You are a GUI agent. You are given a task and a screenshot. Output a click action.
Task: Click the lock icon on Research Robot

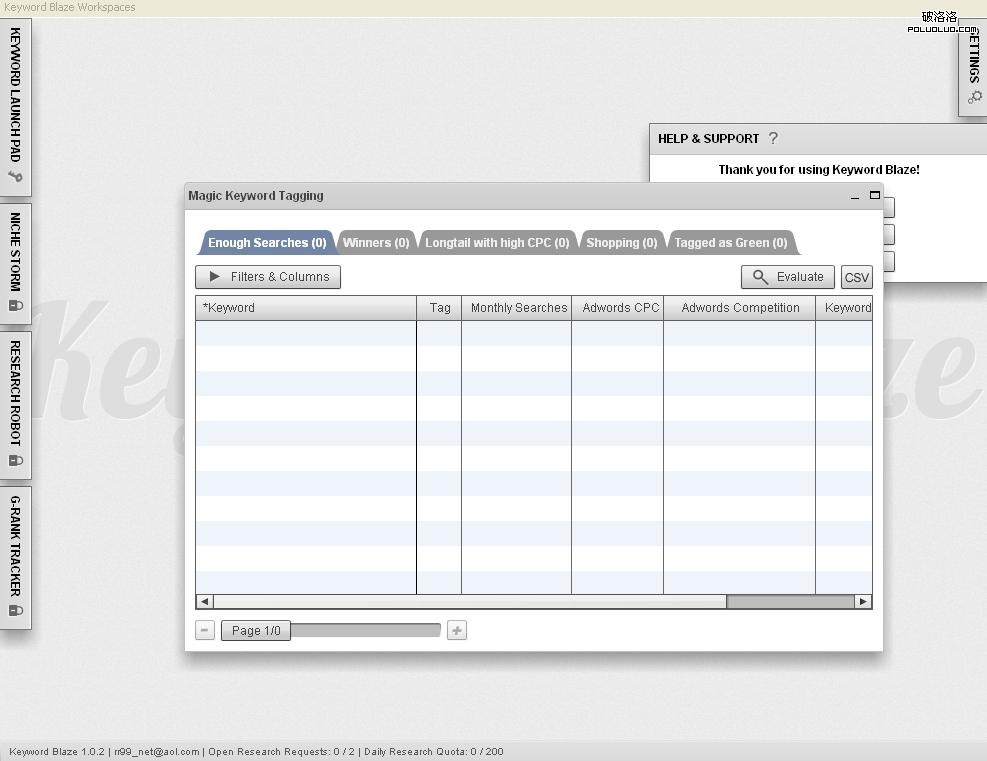coord(15,461)
